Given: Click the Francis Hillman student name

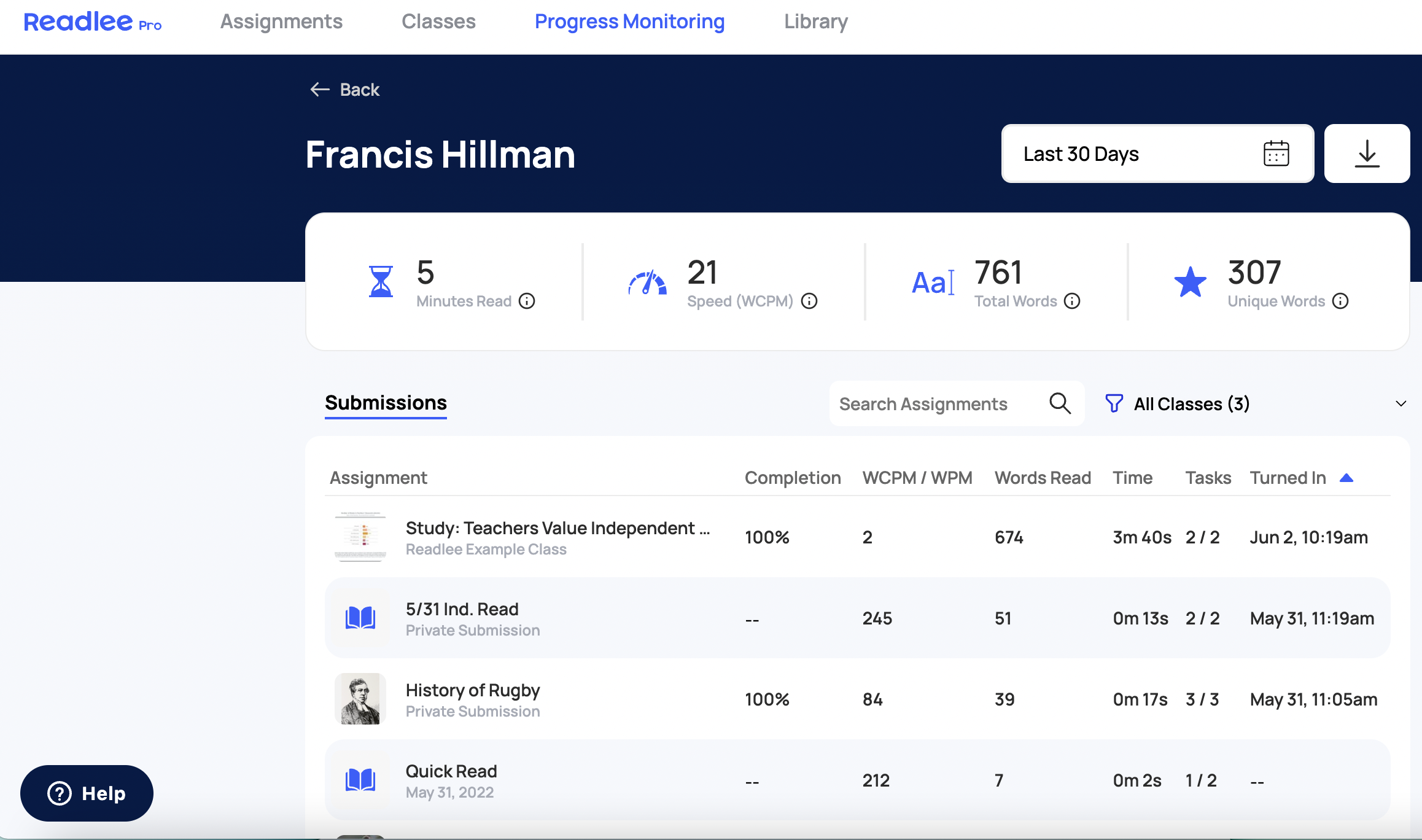Looking at the screenshot, I should coord(440,154).
